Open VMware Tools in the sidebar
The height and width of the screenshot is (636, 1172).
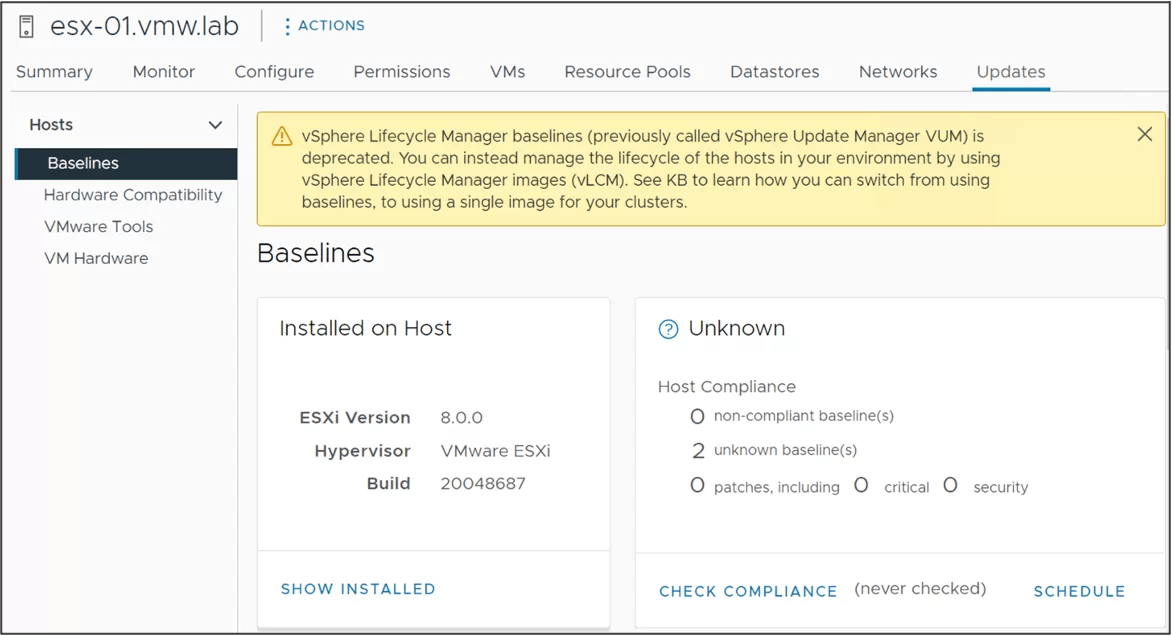[x=99, y=226]
